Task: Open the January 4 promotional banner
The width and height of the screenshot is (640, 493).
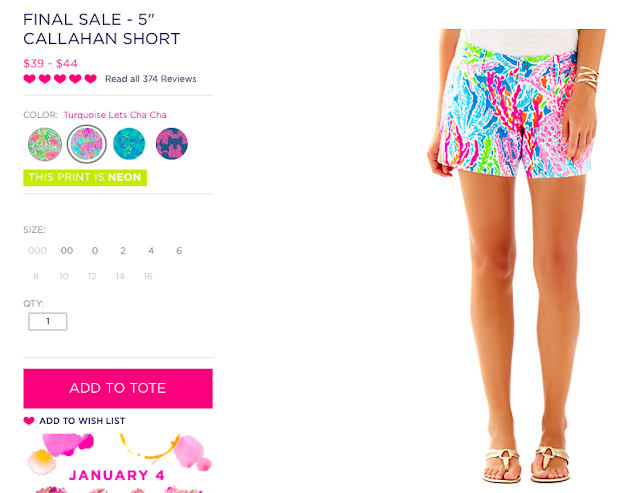Action: (118, 463)
